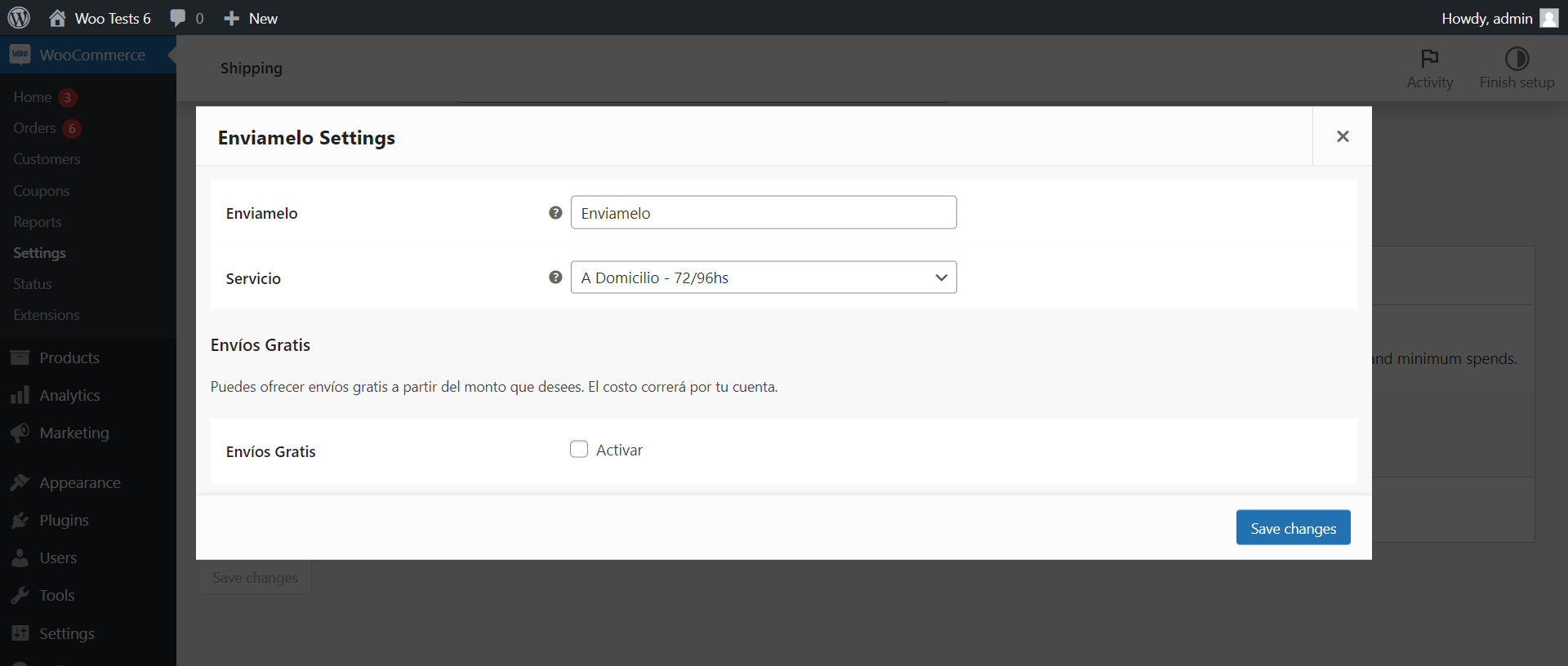Save changes in the Enviamelo dialog
The image size is (1568, 666).
1293,528
